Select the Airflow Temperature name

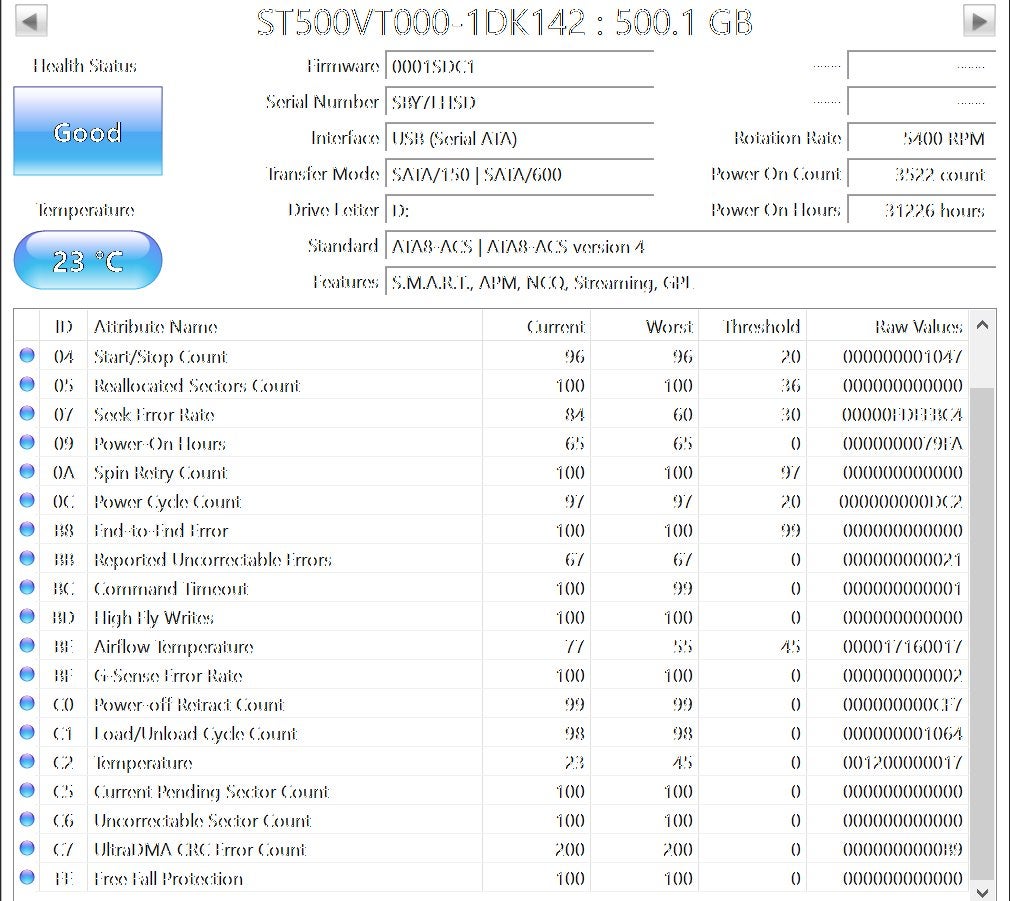tap(173, 647)
